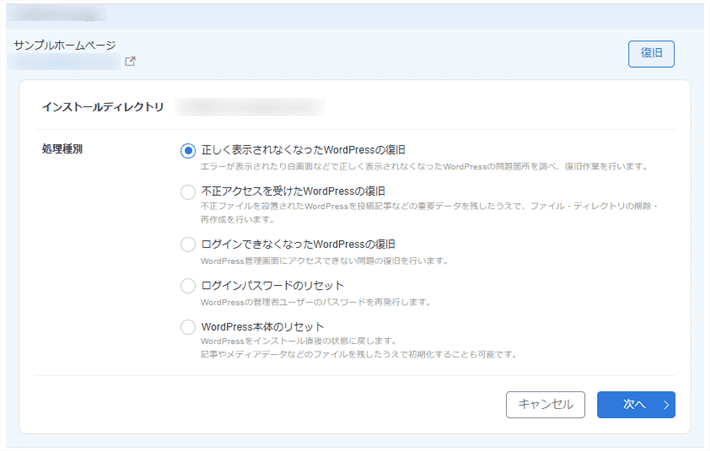Click the 復旧 button at top right
The width and height of the screenshot is (710, 451).
point(651,53)
